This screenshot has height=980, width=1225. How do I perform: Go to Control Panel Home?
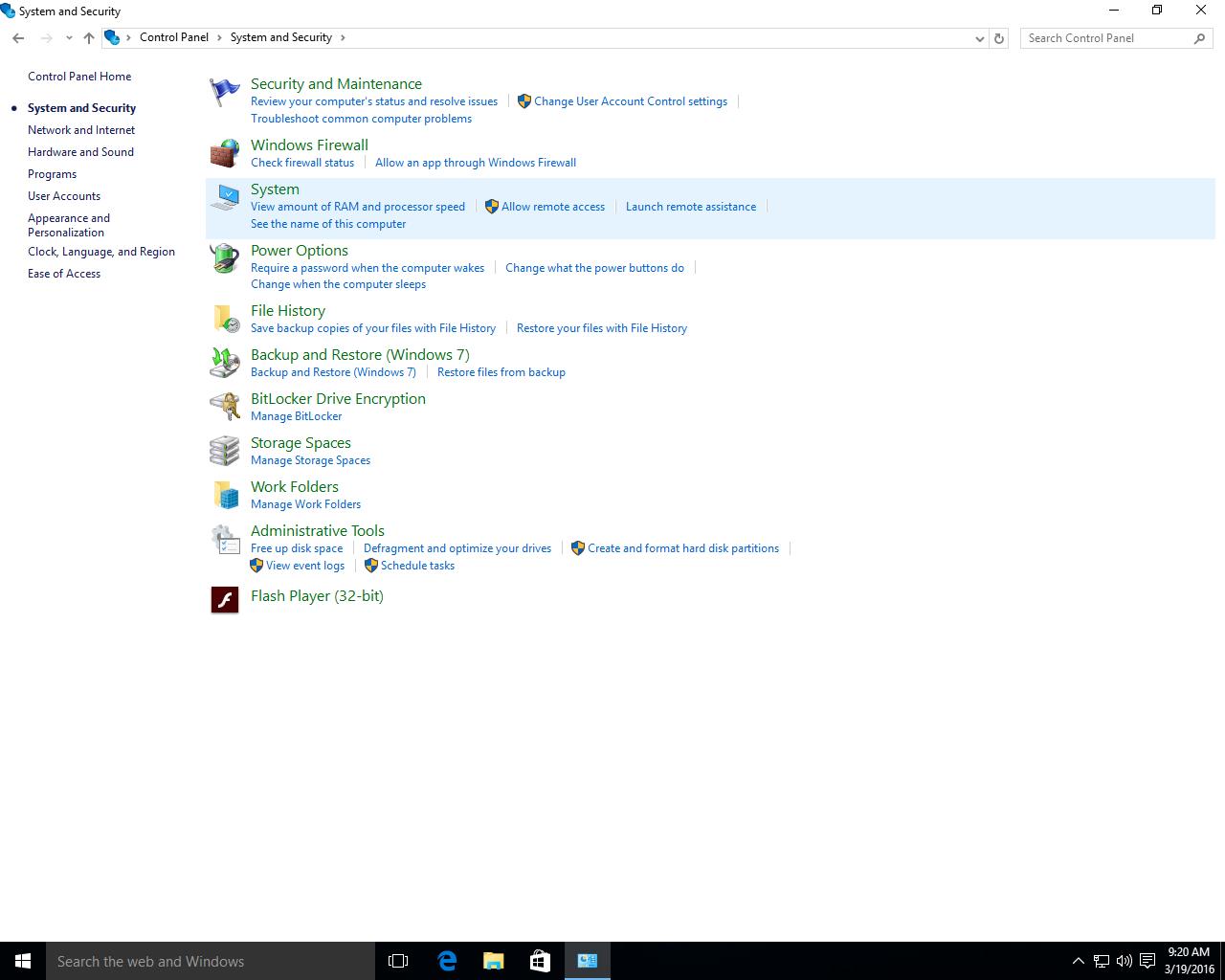pos(79,77)
